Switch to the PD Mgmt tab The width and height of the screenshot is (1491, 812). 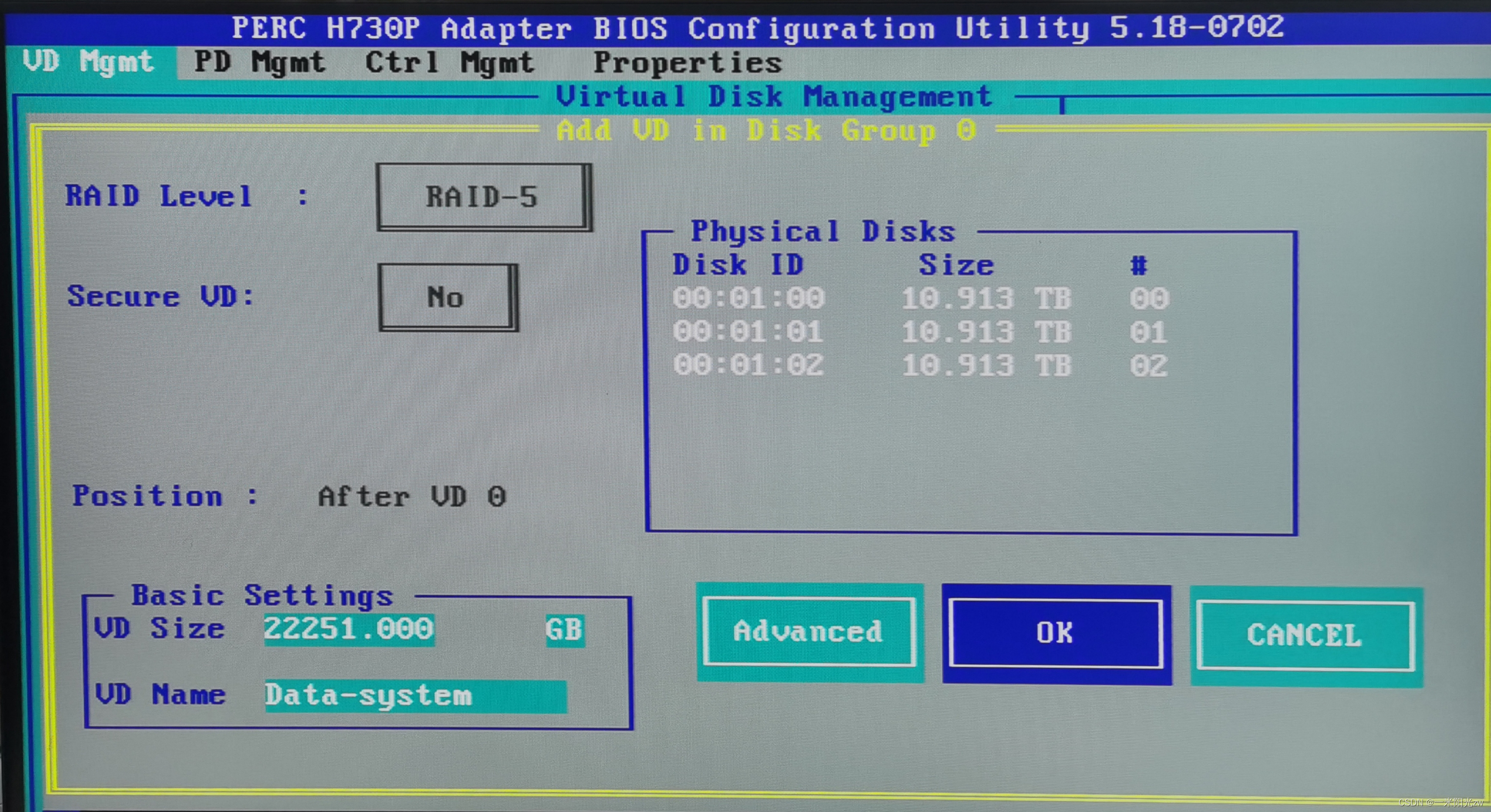[259, 62]
